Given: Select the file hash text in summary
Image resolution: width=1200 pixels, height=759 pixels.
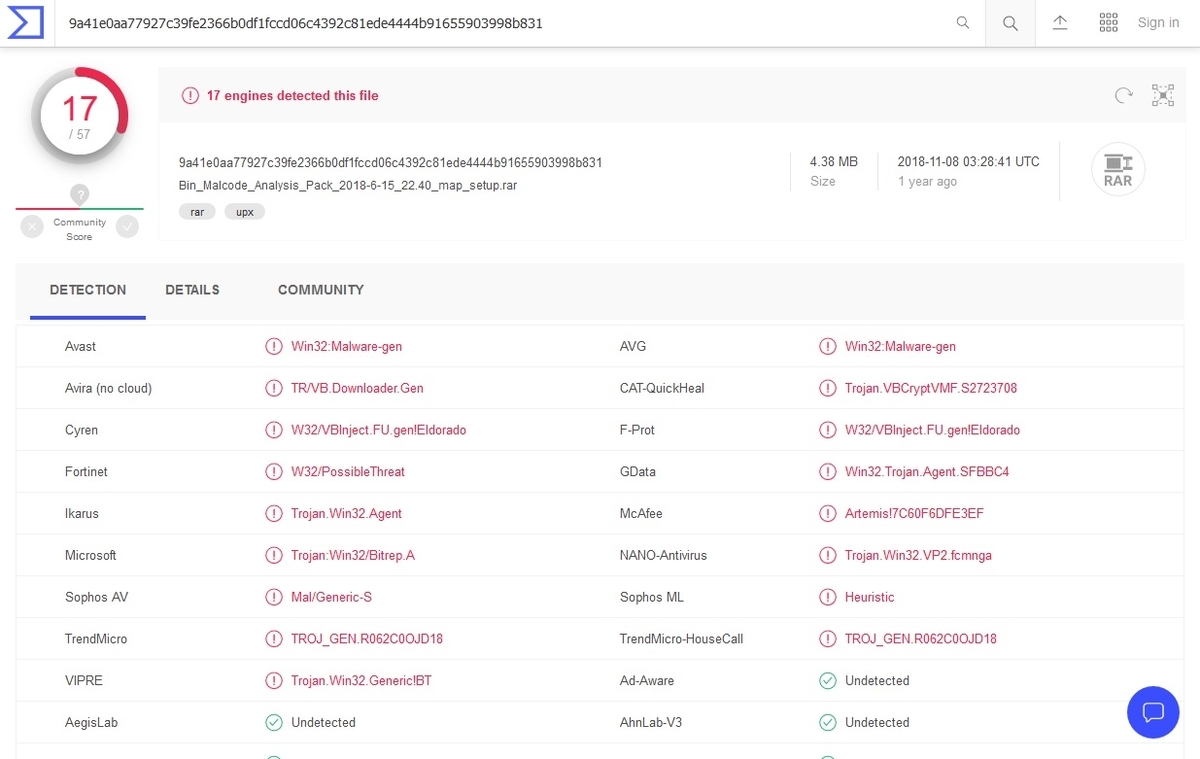Looking at the screenshot, I should 391,163.
